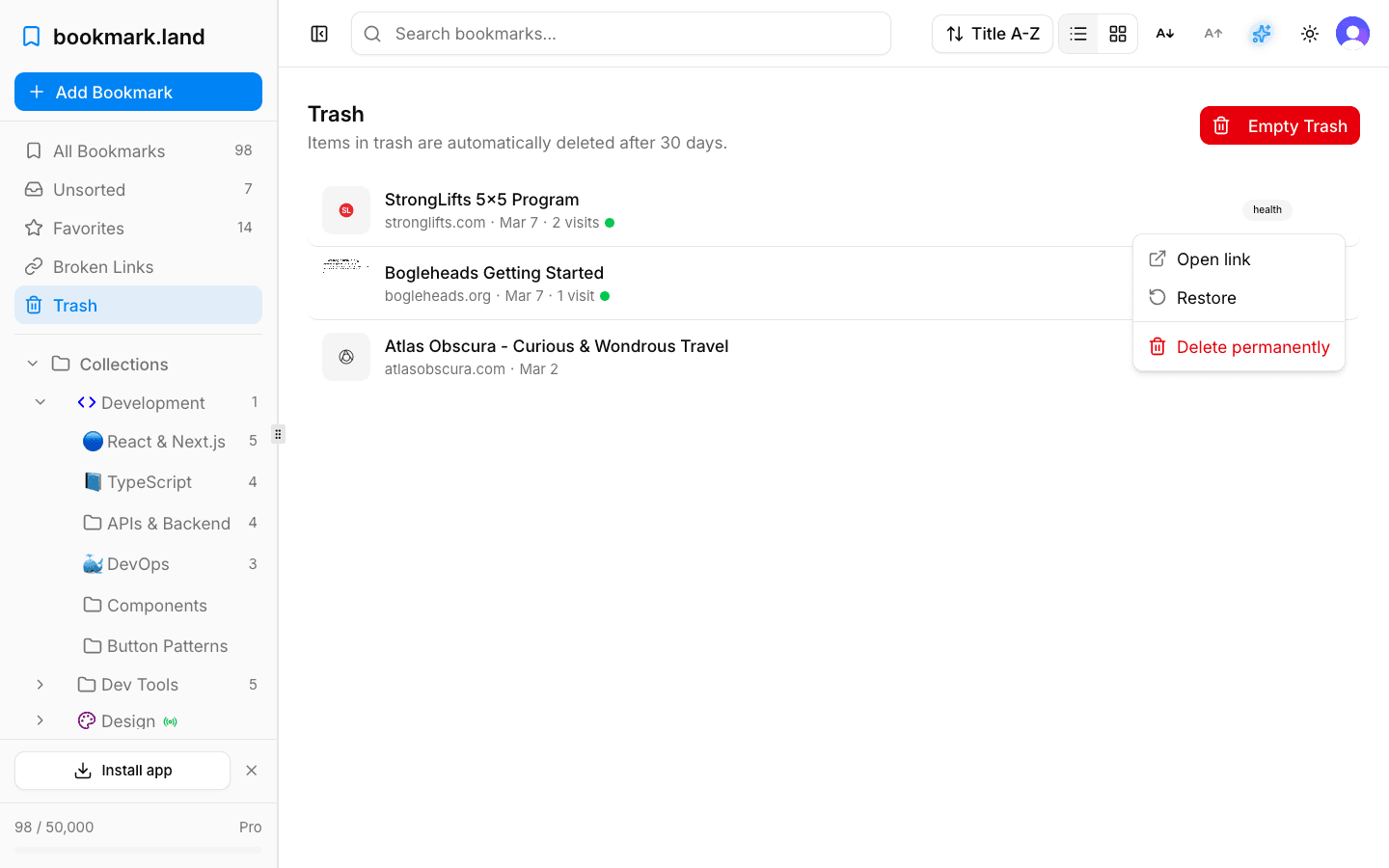The height and width of the screenshot is (868, 1389).
Task: Toggle light/dark theme
Action: [1310, 34]
